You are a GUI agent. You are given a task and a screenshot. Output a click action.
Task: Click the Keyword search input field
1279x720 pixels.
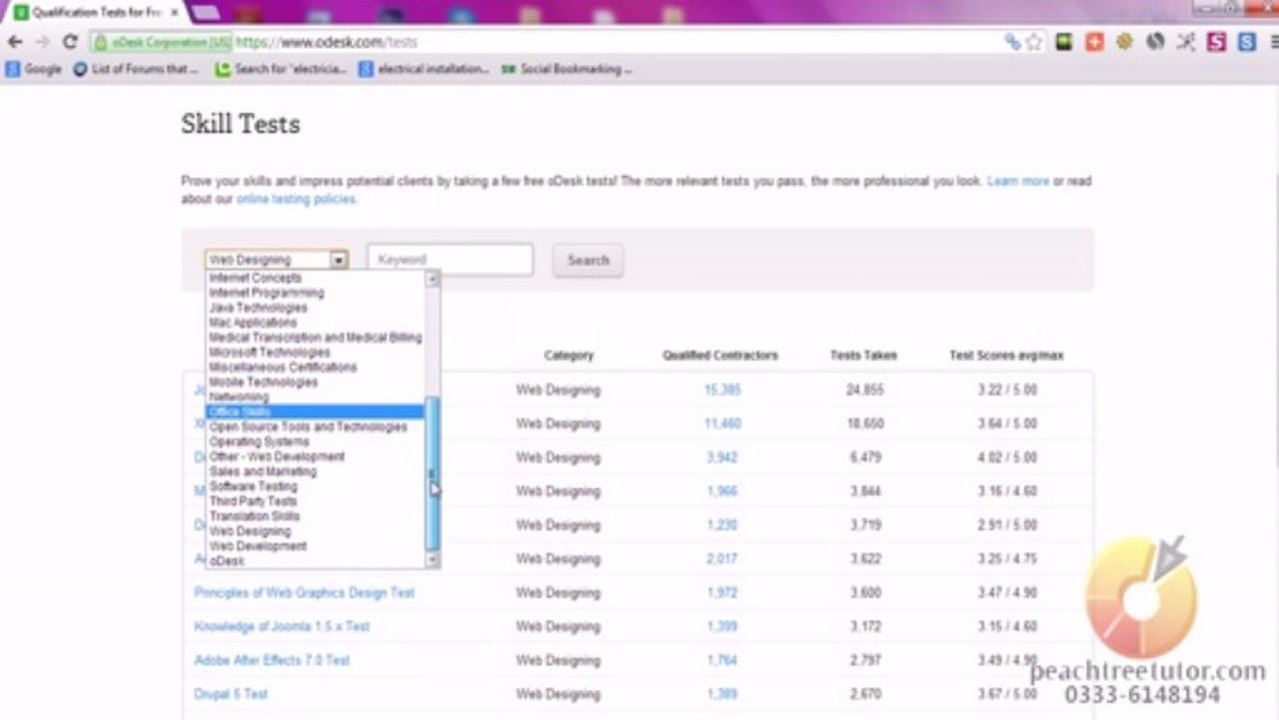(450, 260)
